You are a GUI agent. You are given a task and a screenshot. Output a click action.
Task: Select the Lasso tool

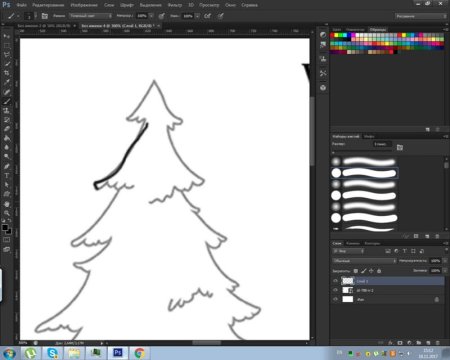pyautogui.click(x=7, y=54)
